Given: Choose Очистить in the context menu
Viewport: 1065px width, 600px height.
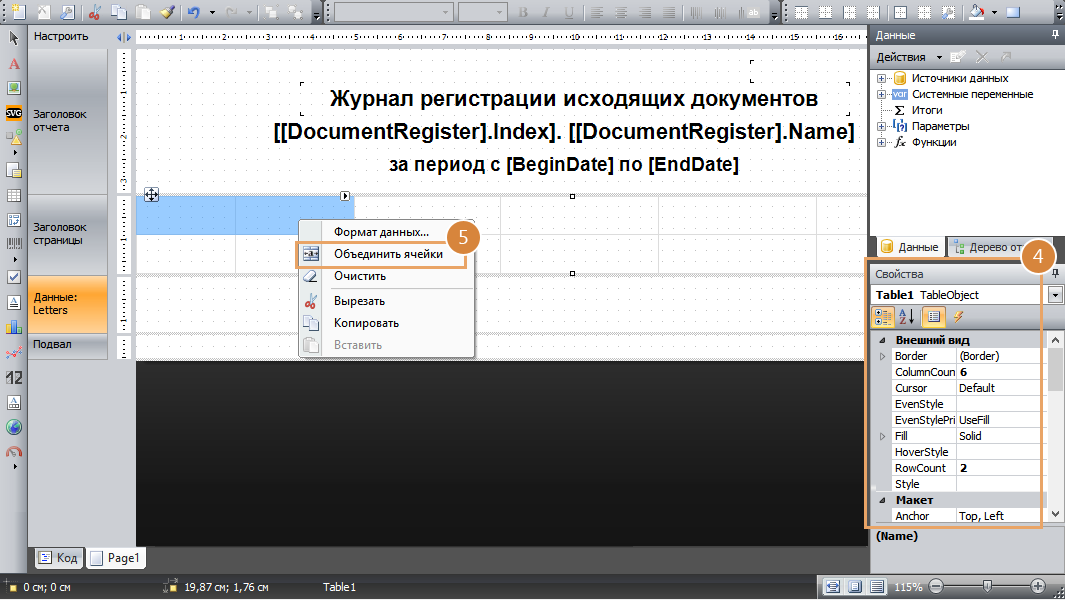Looking at the screenshot, I should coord(385,276).
